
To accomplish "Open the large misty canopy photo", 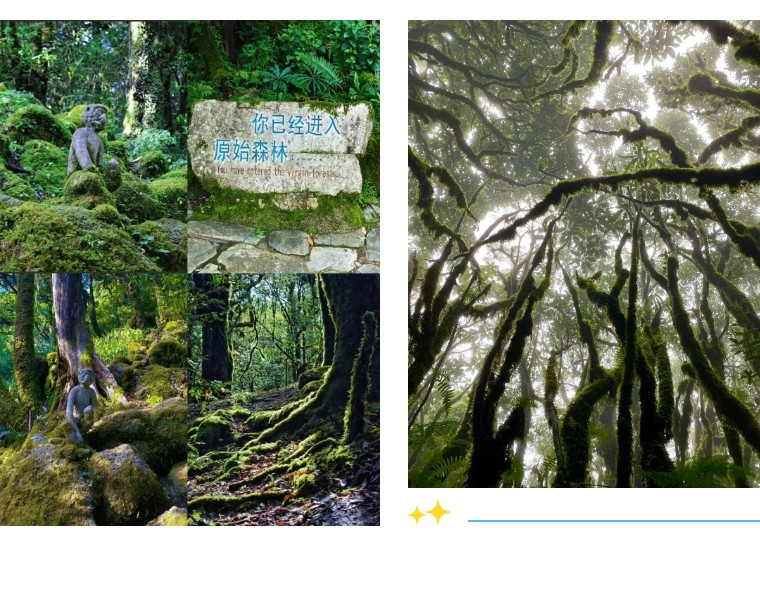I will 584,254.
